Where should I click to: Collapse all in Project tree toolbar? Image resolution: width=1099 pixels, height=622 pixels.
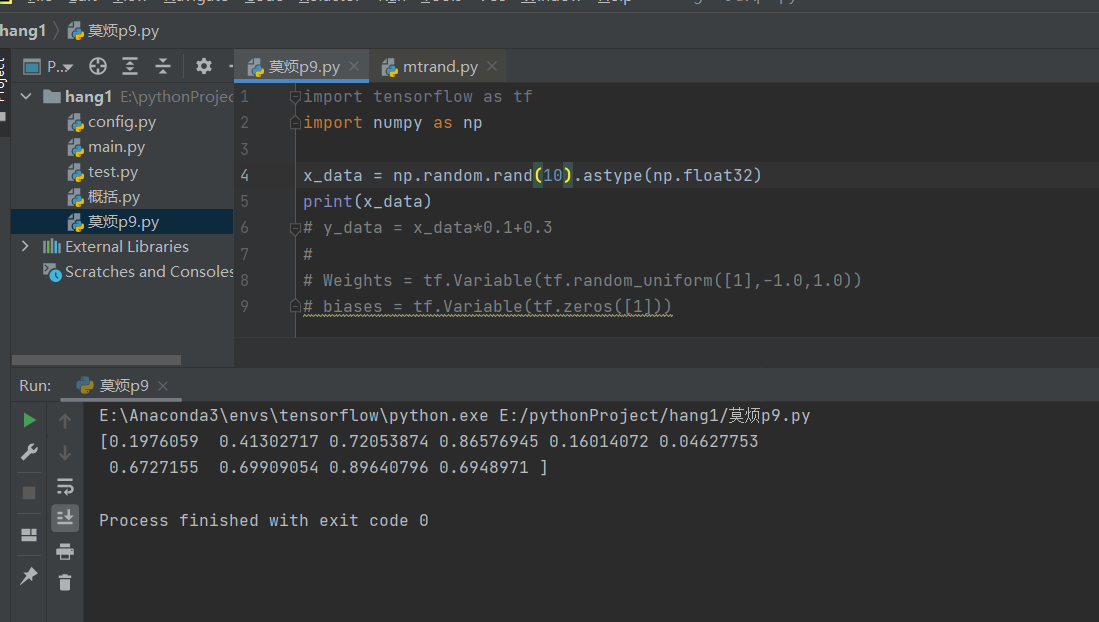[x=163, y=67]
